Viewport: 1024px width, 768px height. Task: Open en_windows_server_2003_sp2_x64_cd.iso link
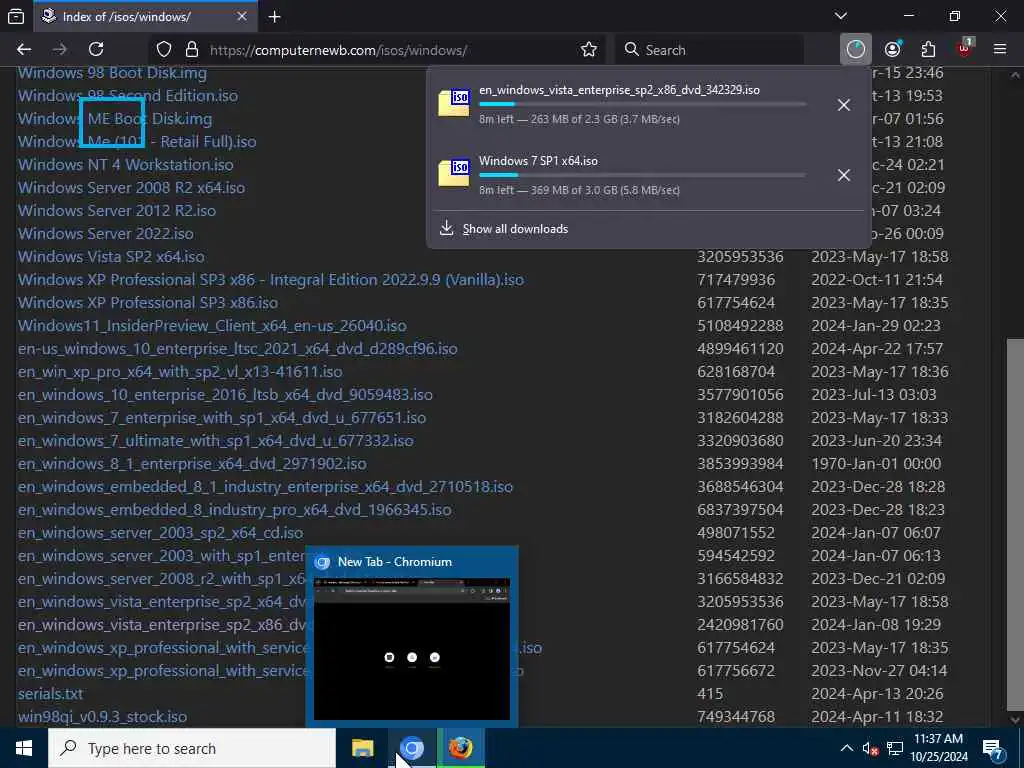click(x=161, y=532)
